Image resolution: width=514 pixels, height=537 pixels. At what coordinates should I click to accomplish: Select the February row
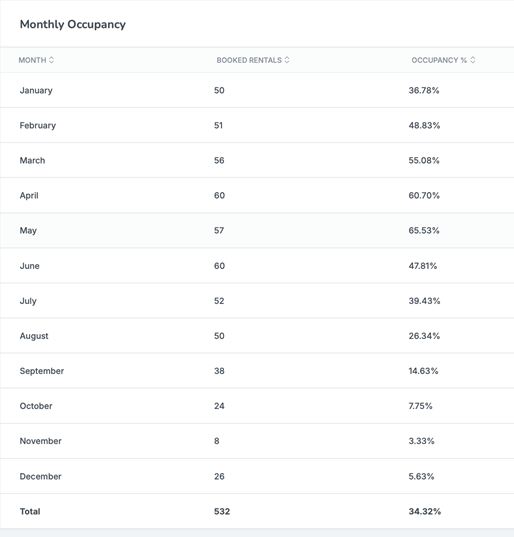point(257,125)
